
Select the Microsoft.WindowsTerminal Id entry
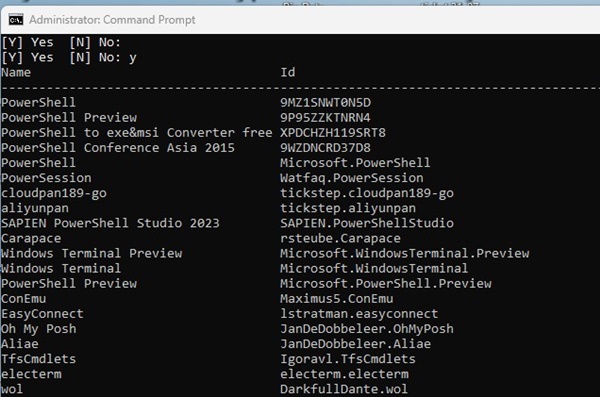pyautogui.click(x=374, y=268)
